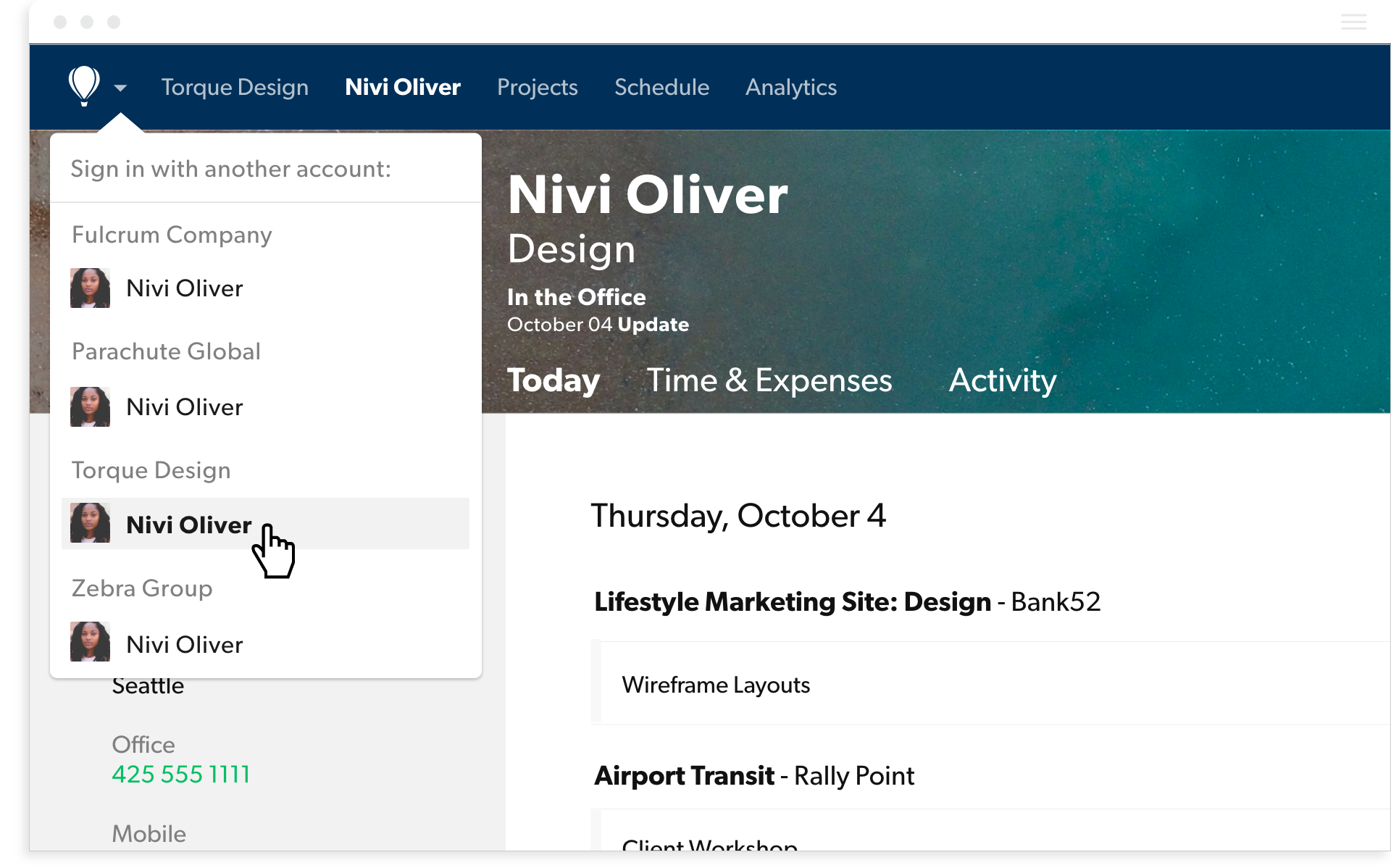Open the Wireframe Layouts task row

(716, 685)
